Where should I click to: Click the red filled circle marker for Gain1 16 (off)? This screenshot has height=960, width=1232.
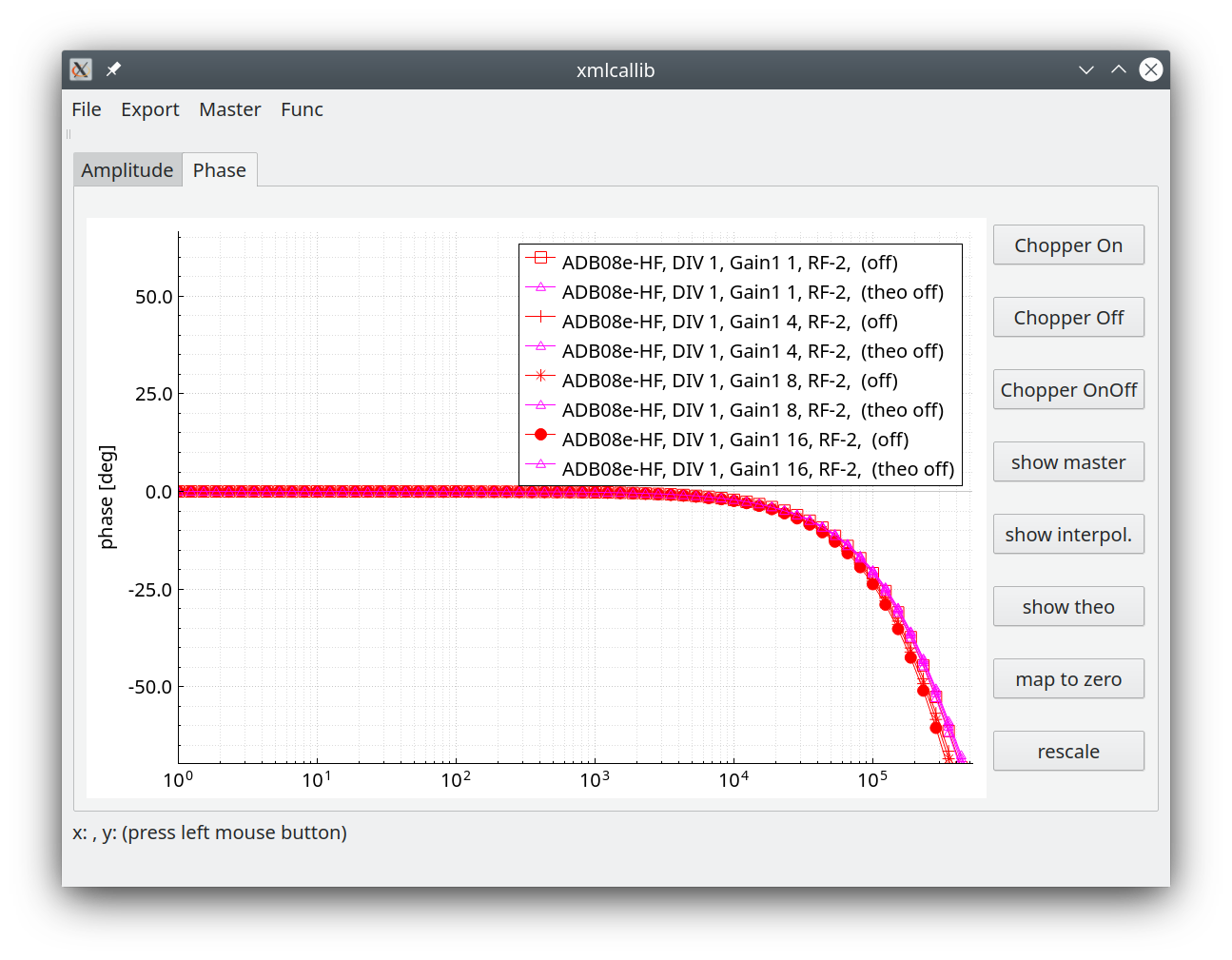540,434
